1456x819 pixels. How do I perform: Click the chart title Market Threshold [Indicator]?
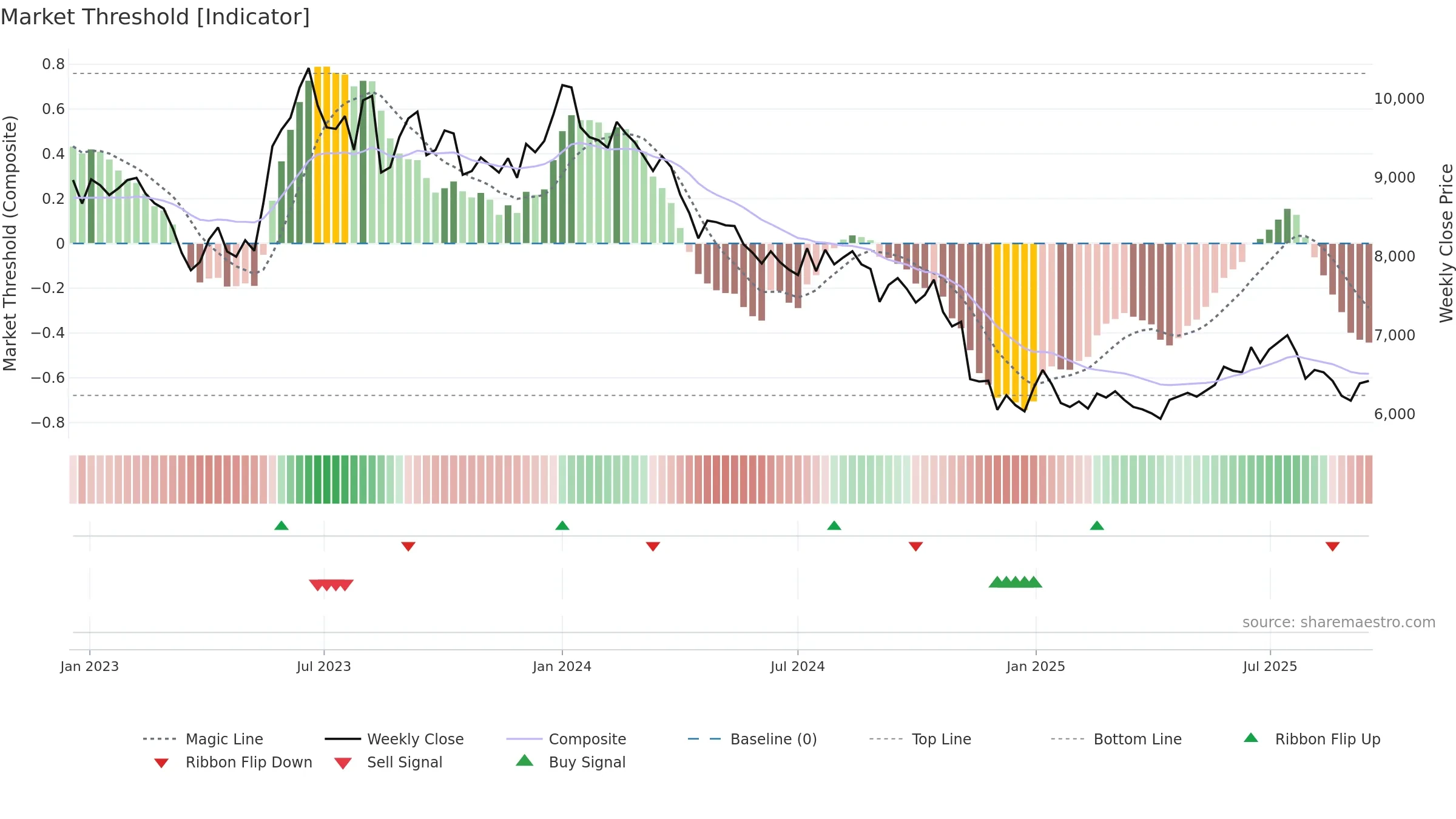[155, 17]
